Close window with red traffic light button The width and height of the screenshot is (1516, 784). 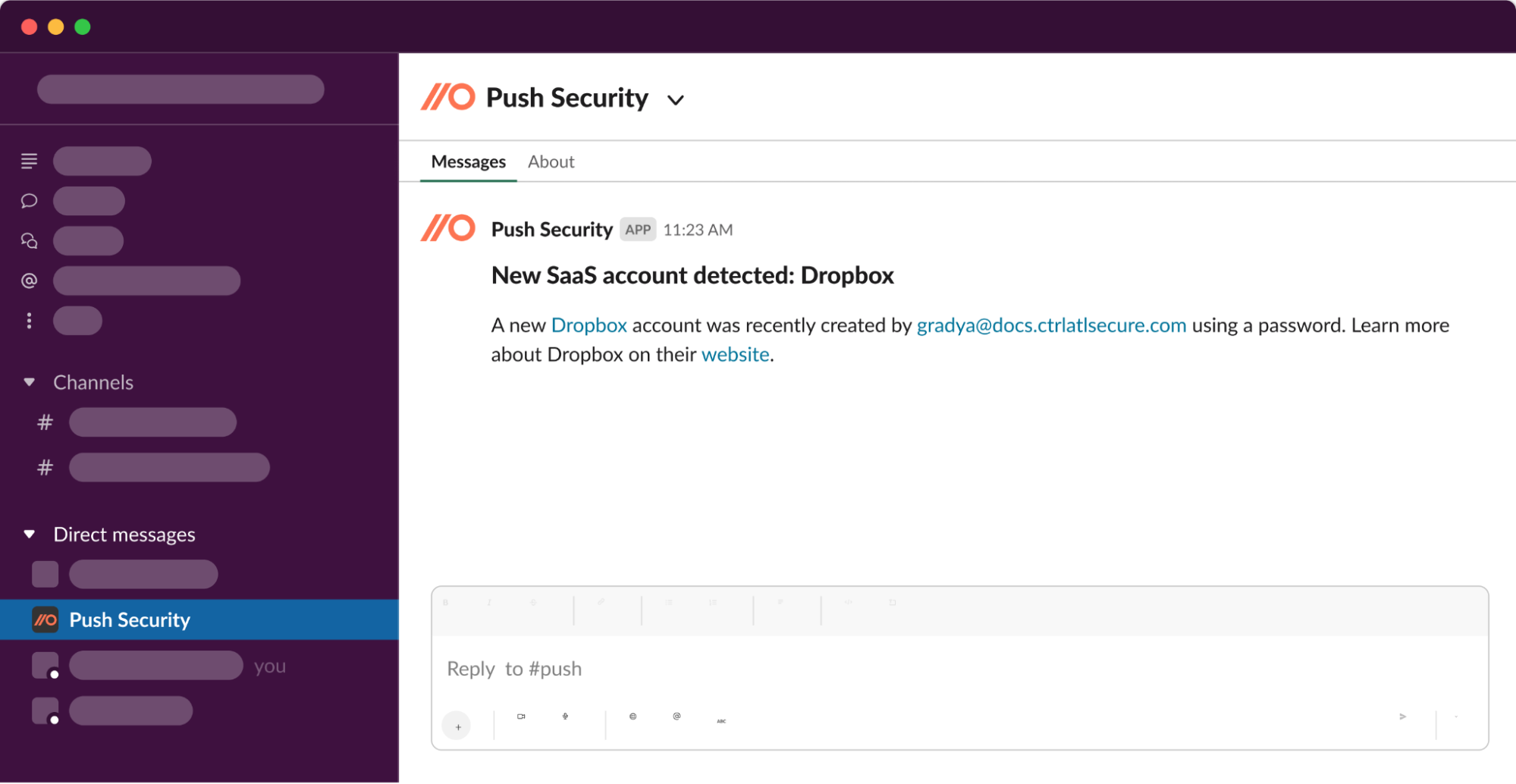point(30,27)
